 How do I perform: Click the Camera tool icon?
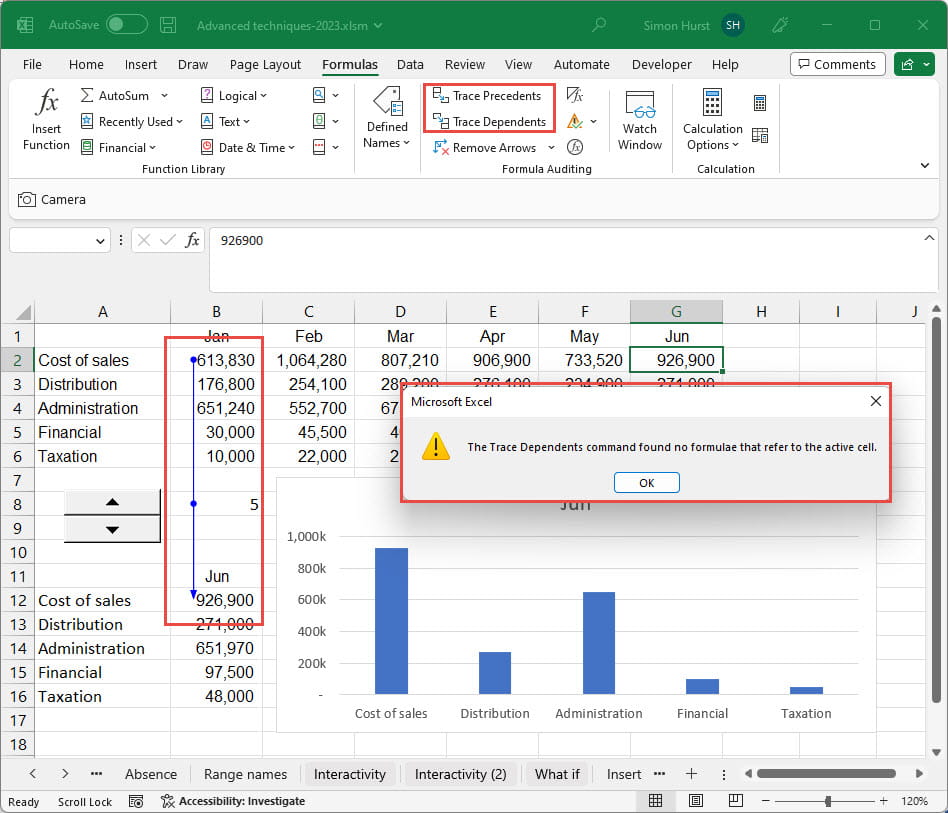(27, 200)
